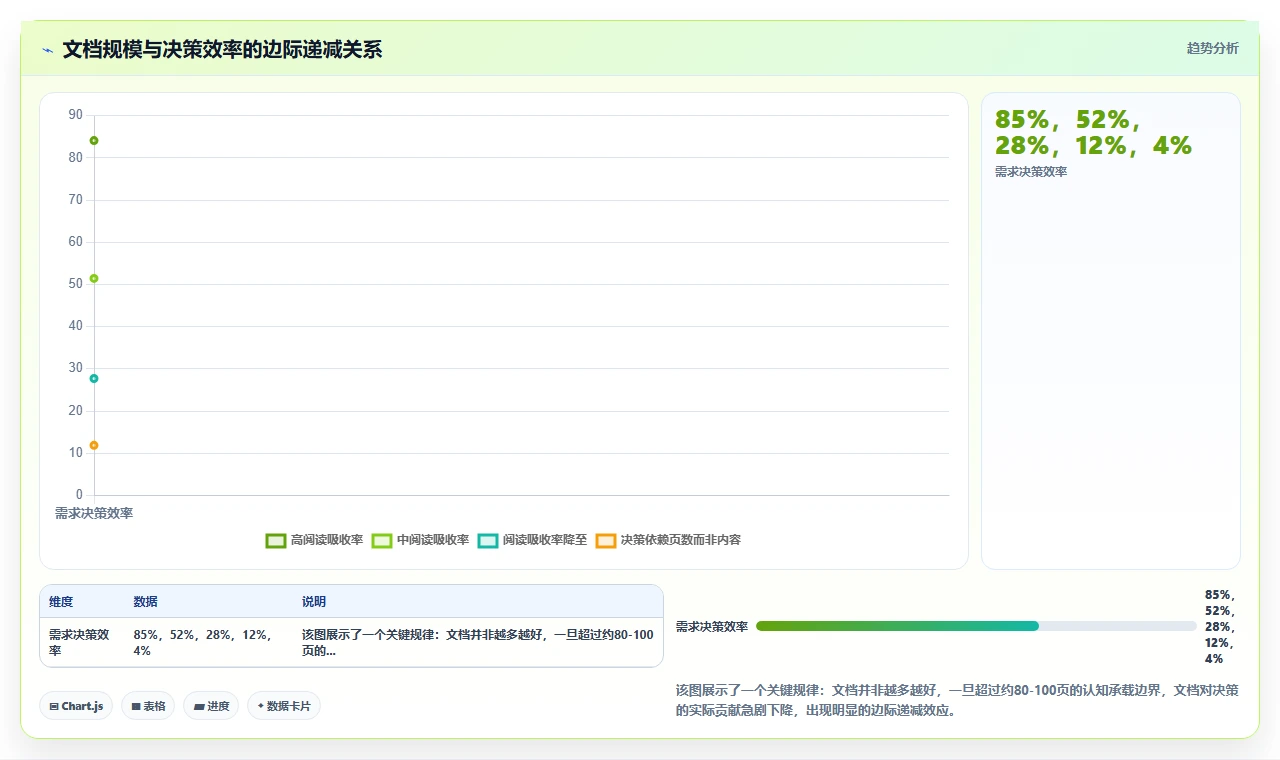Click the 数据 table column header

click(145, 602)
